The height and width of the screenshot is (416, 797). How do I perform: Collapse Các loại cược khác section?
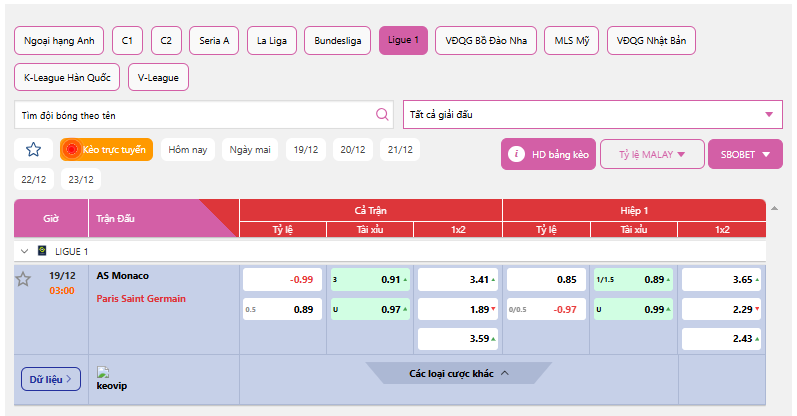[458, 374]
